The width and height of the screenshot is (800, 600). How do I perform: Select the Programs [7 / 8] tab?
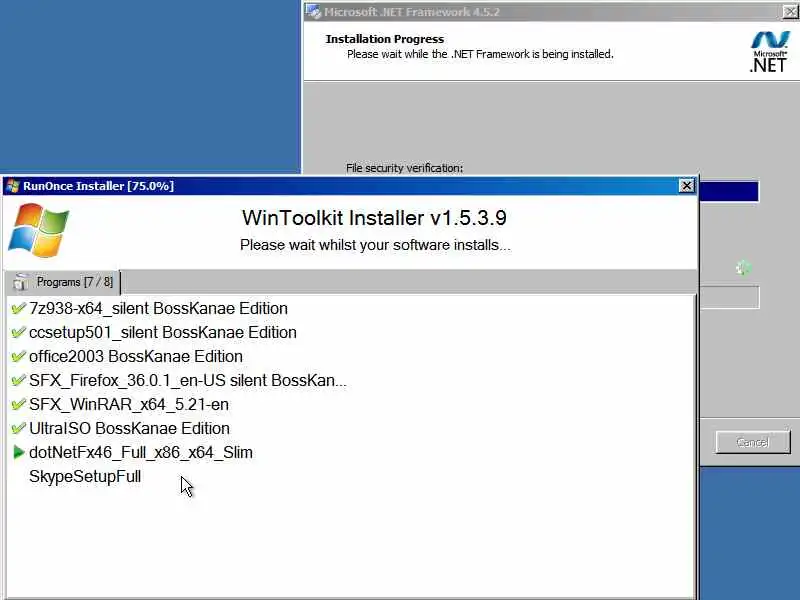(63, 282)
